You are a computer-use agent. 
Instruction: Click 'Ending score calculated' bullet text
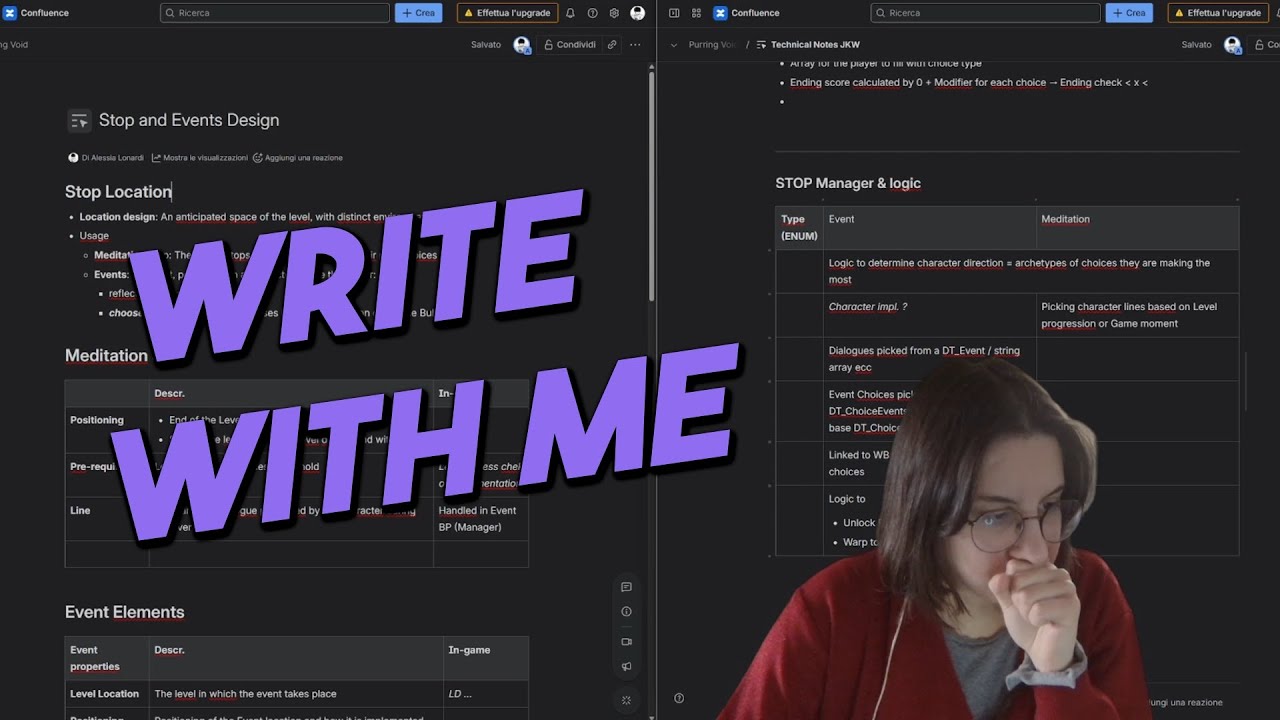tap(968, 82)
